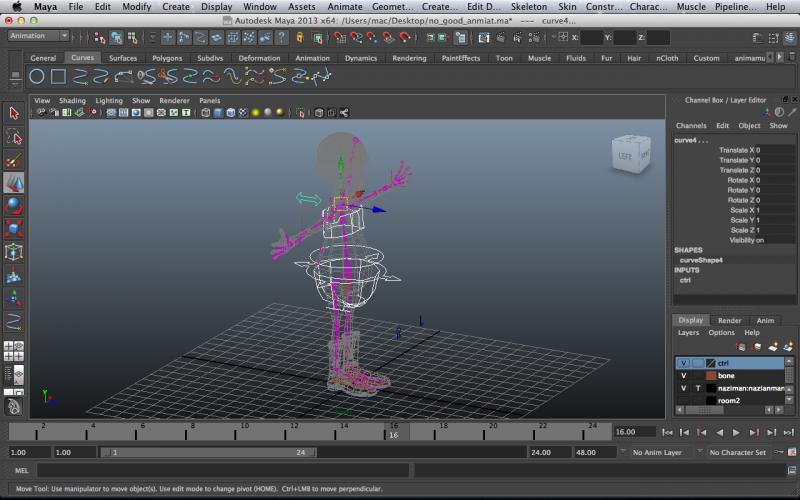Choose the Rotate tool sphere icon
The height and width of the screenshot is (500, 800).
pyautogui.click(x=14, y=206)
